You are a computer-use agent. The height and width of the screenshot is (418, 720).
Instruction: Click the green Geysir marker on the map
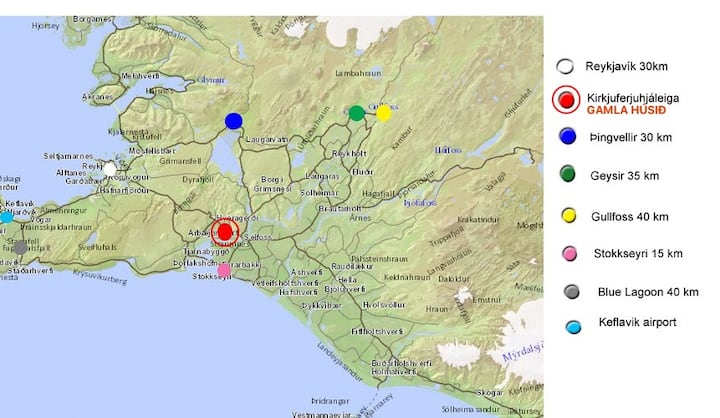tap(356, 113)
